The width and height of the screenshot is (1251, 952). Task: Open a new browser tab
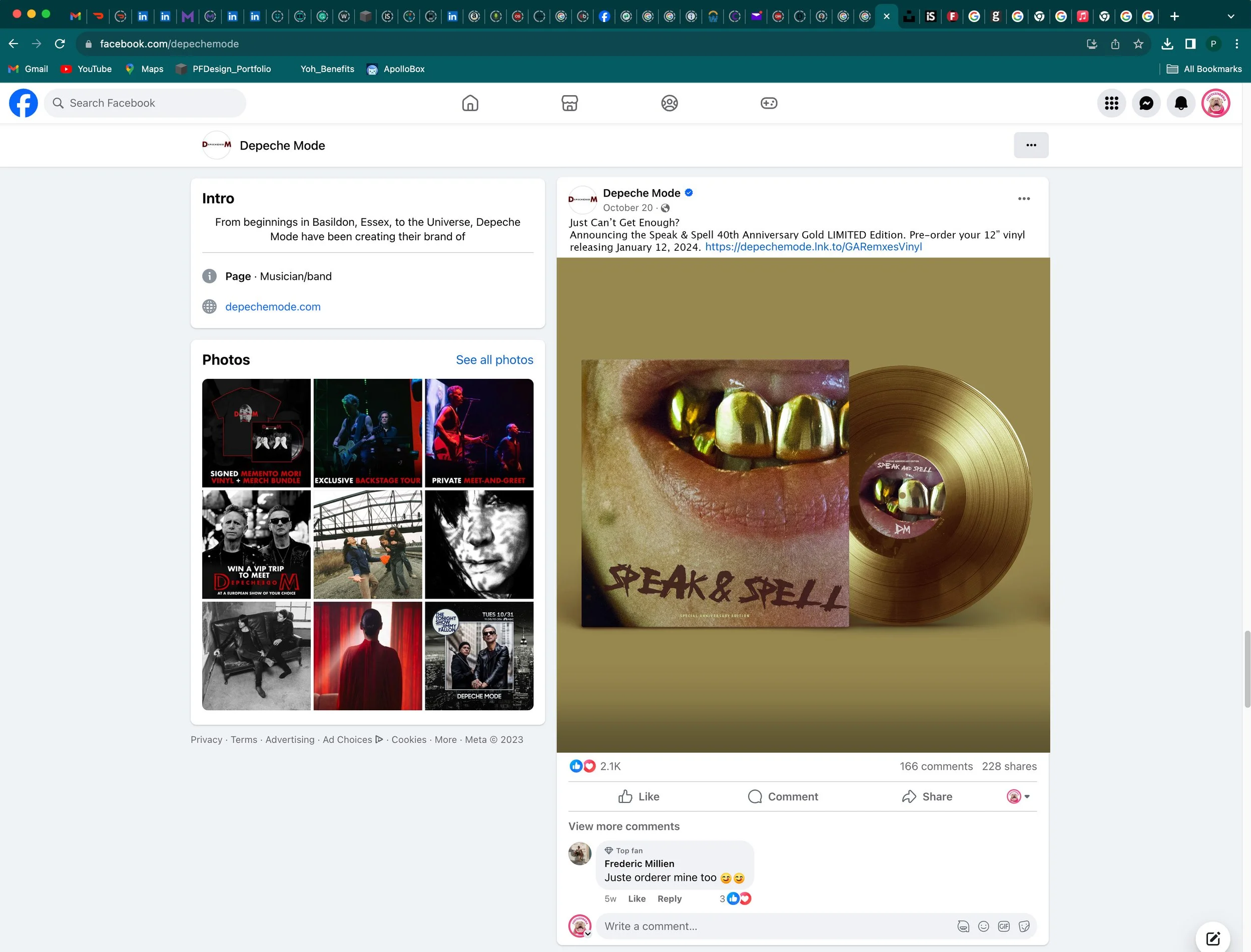click(1174, 17)
